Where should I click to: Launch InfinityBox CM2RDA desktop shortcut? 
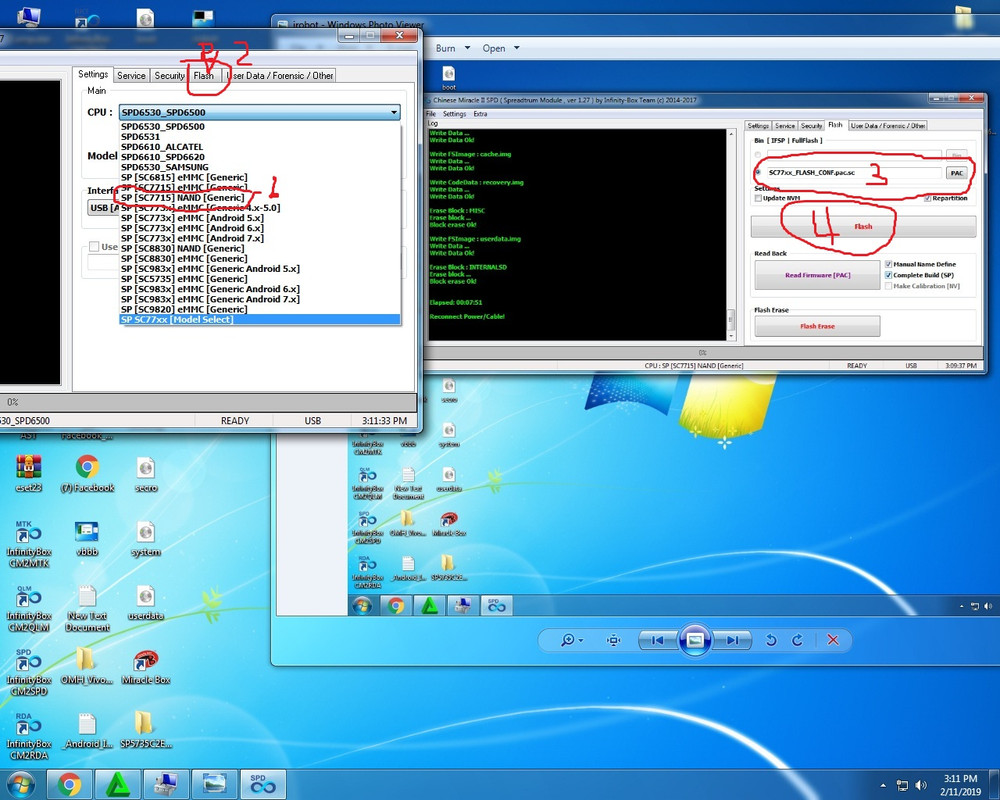coord(29,734)
